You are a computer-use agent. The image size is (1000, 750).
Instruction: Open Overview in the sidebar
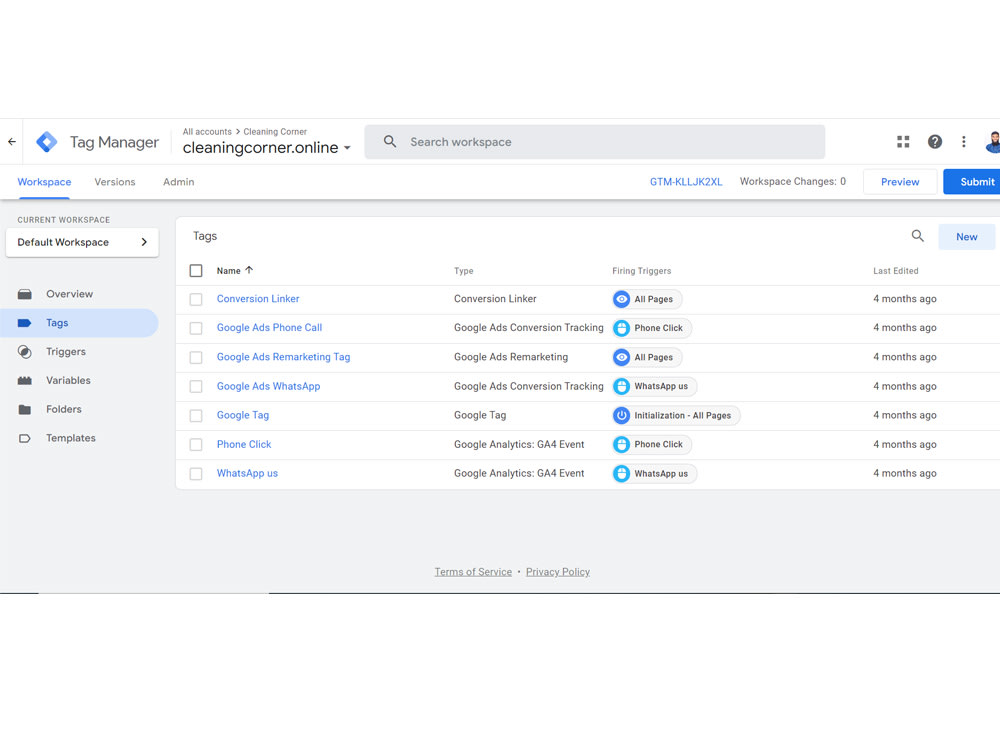tap(70, 294)
